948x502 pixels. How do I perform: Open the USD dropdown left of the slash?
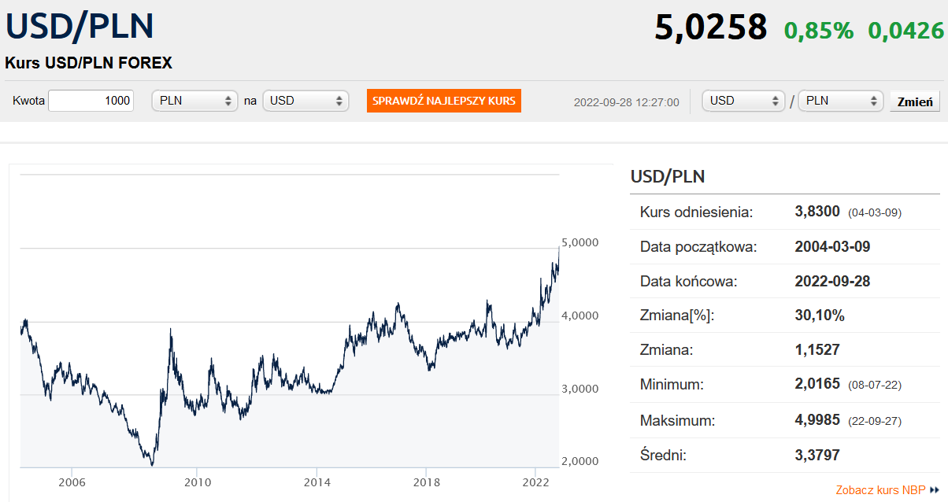(744, 101)
